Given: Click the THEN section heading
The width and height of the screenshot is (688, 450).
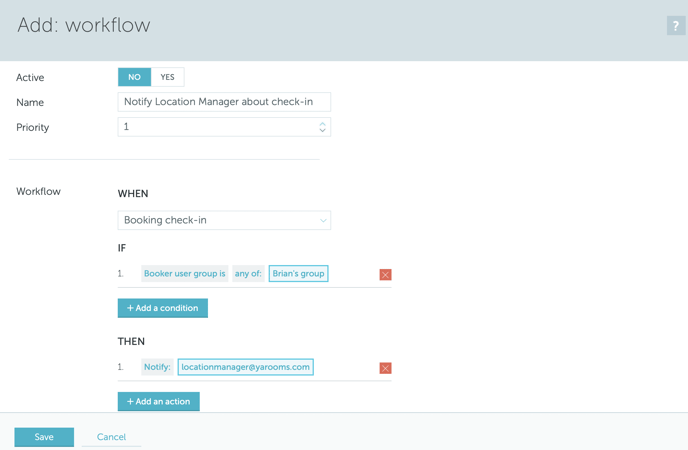Looking at the screenshot, I should (x=131, y=341).
